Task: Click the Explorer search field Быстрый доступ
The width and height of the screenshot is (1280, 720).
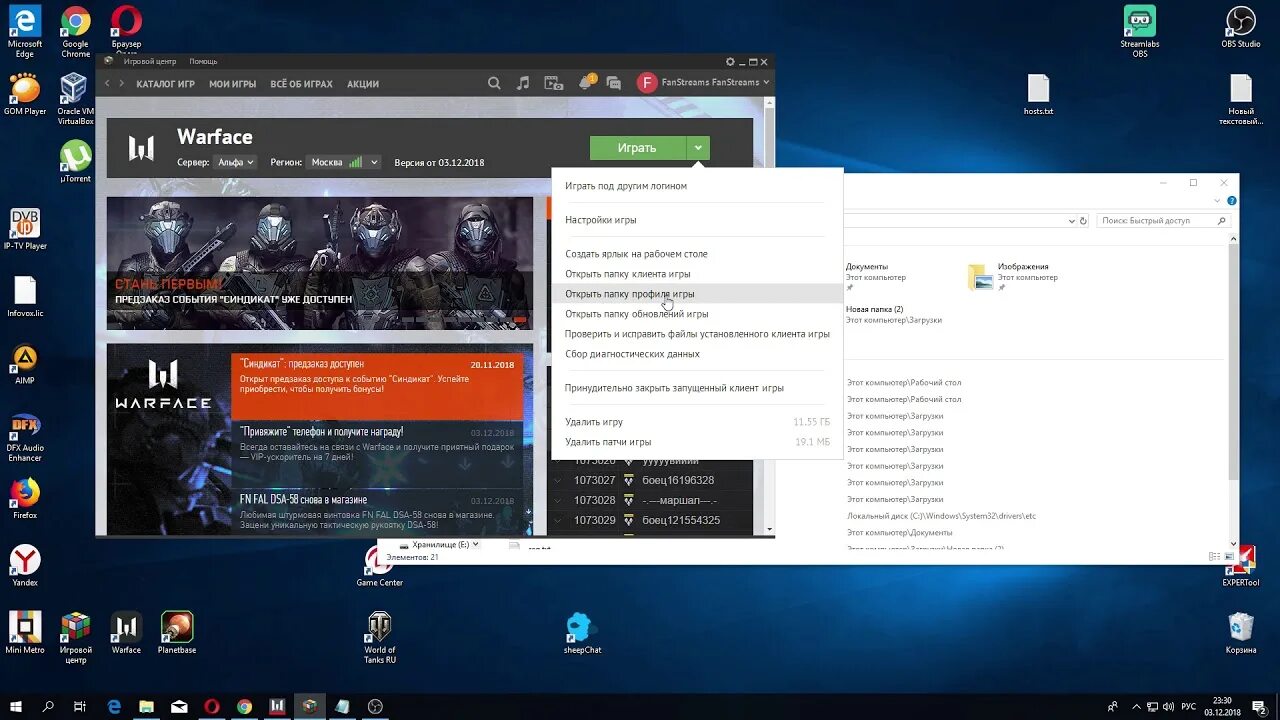Action: 1163,220
